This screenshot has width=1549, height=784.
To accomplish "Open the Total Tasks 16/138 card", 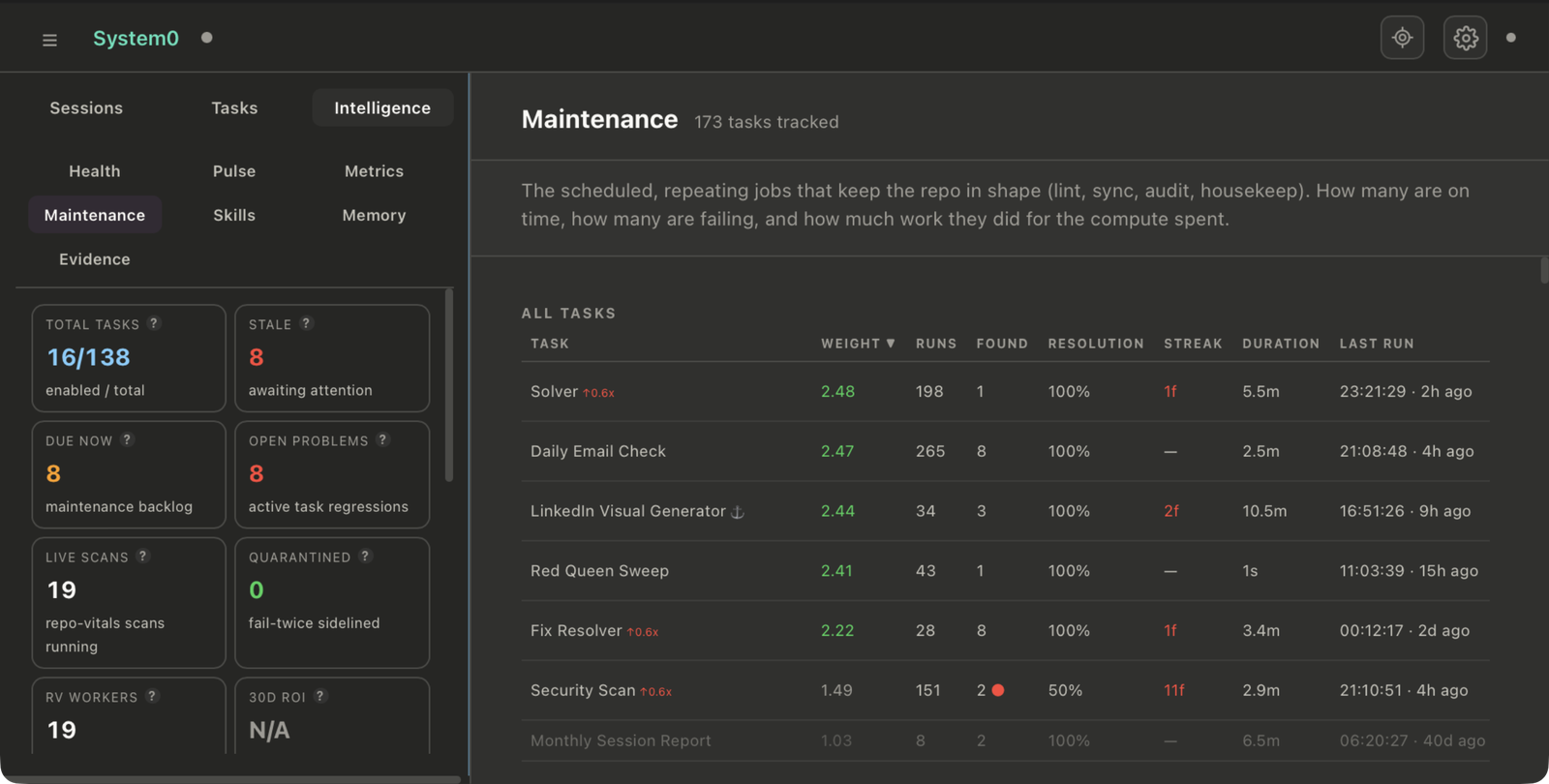I will click(x=129, y=358).
